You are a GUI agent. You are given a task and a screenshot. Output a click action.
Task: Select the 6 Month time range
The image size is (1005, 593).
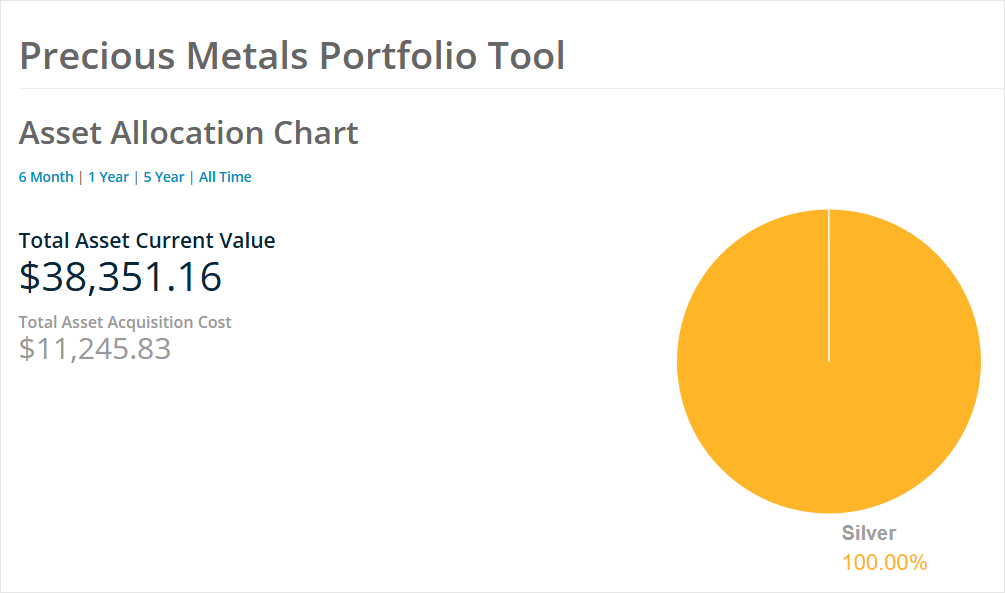point(46,177)
